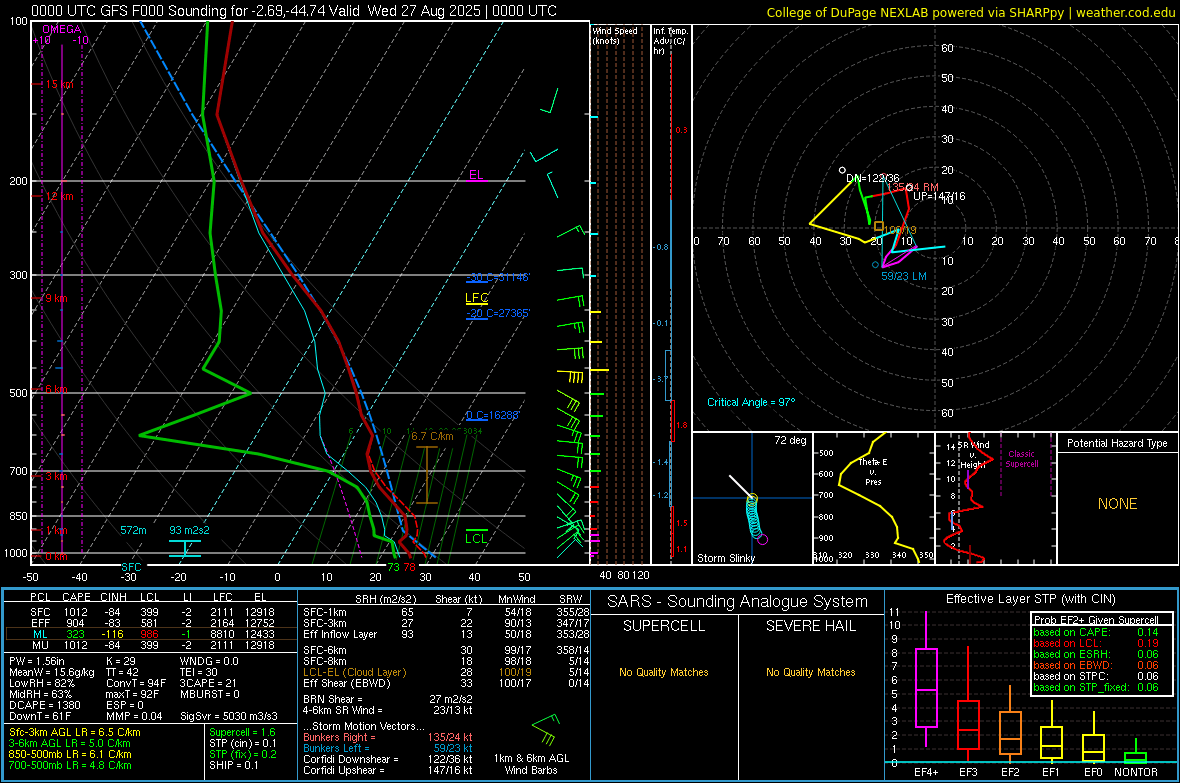
Task: Click the "Inf. Temp. Adv." panel header
Action: (x=670, y=41)
